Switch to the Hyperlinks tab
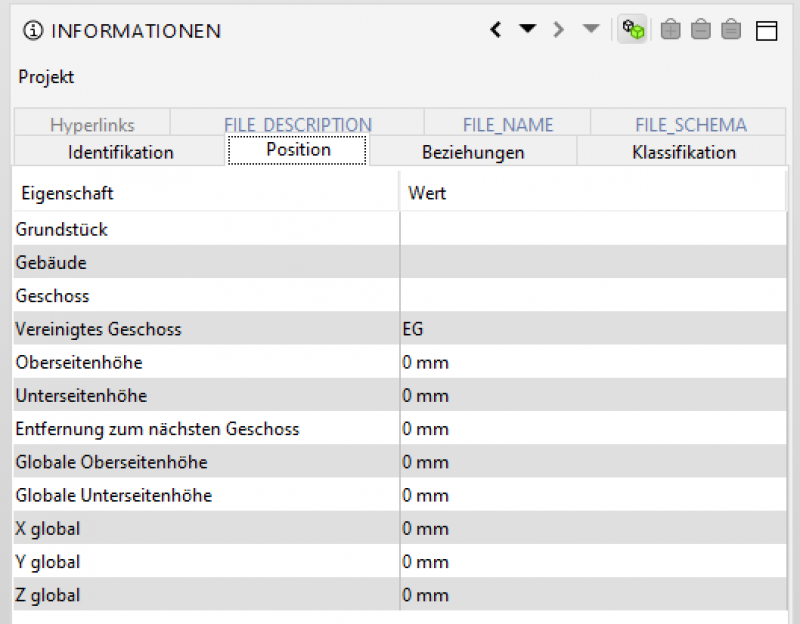Viewport: 800px width, 624px height. coord(92,125)
